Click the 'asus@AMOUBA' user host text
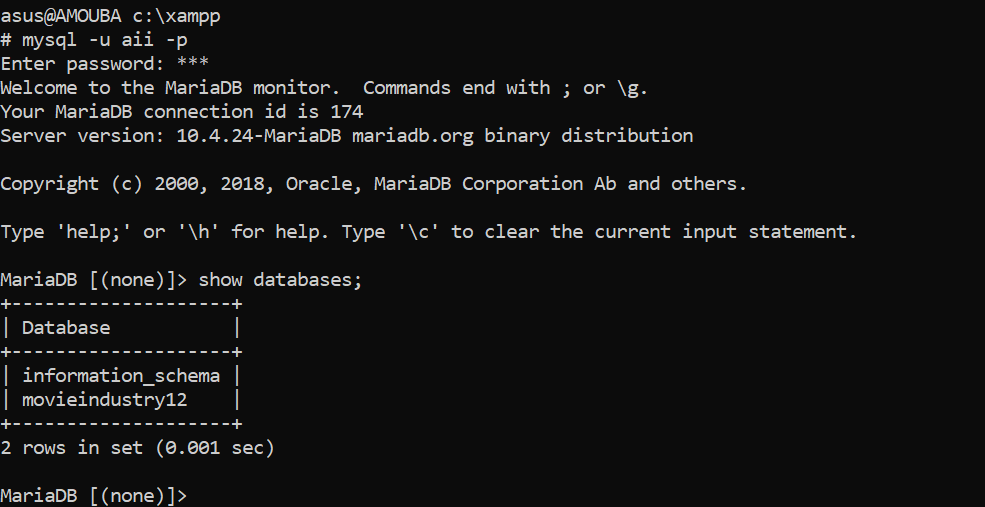The width and height of the screenshot is (985, 507). [x=60, y=16]
